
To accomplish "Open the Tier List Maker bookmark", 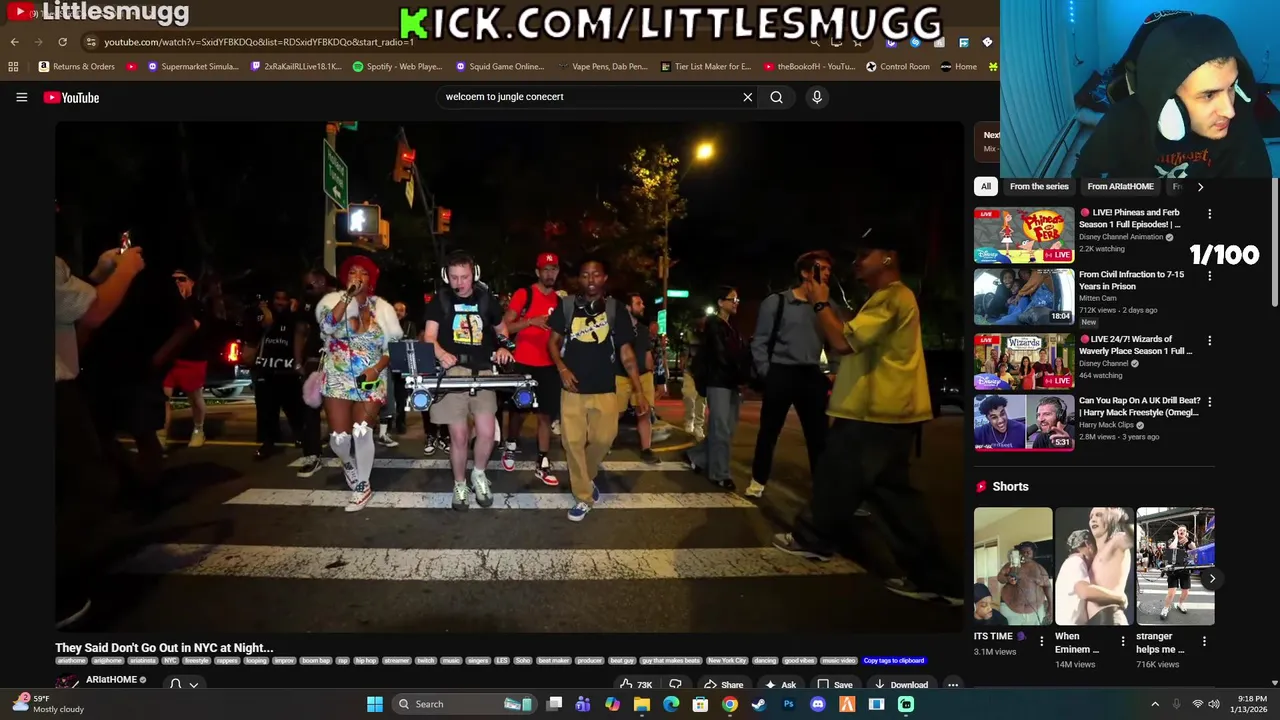I will tap(706, 67).
